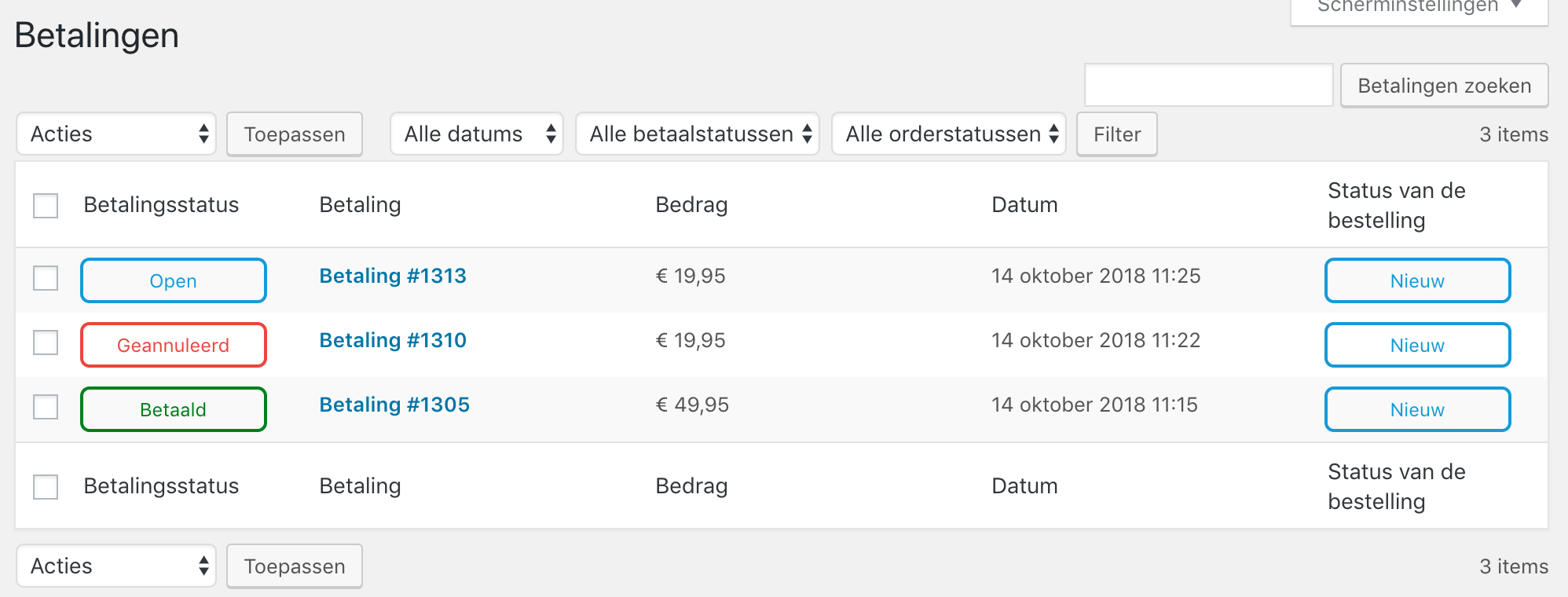Click the Betalingen zoeken button
The height and width of the screenshot is (597, 1568).
tap(1444, 86)
